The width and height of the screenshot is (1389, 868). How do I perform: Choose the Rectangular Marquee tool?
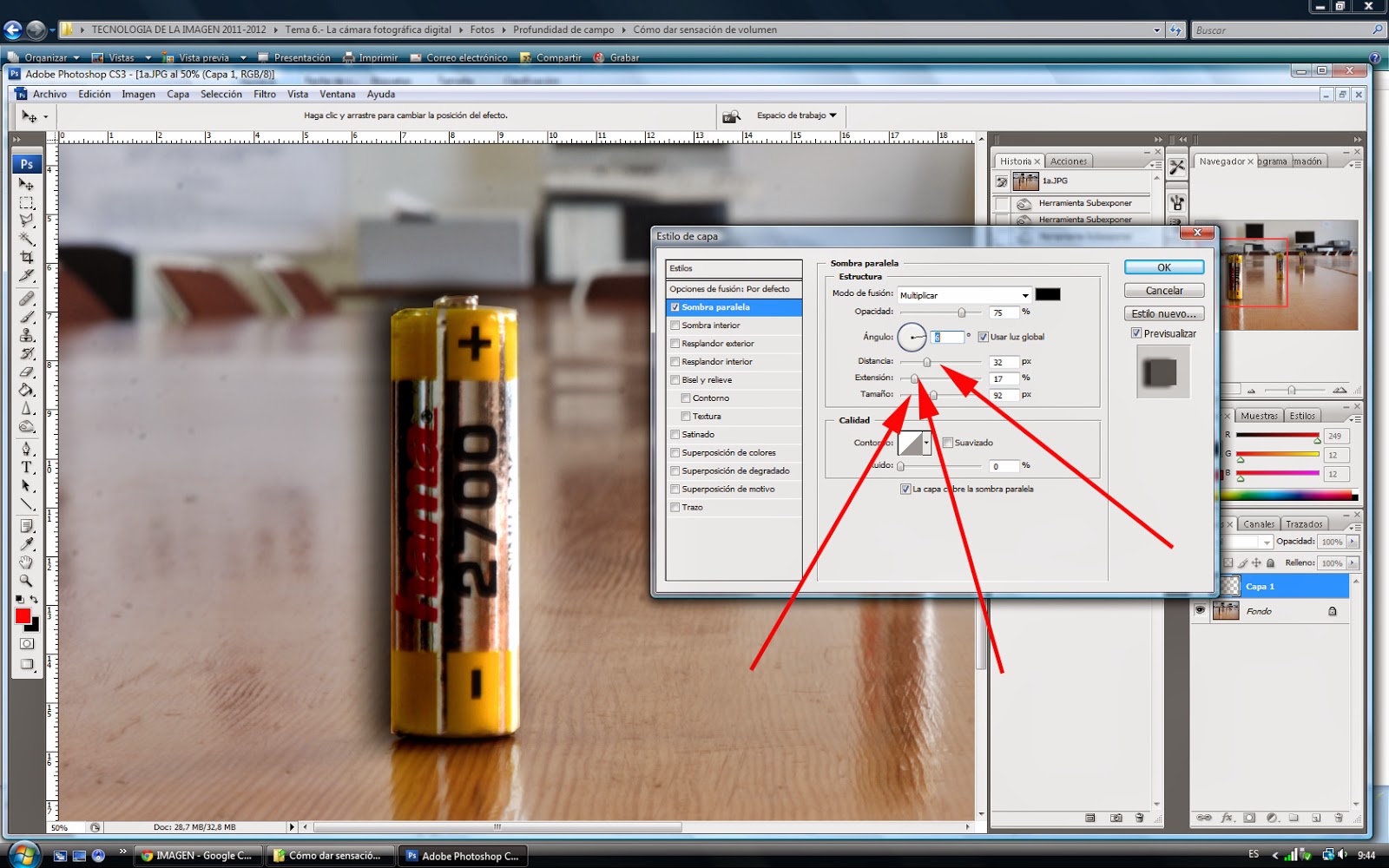pyautogui.click(x=27, y=202)
